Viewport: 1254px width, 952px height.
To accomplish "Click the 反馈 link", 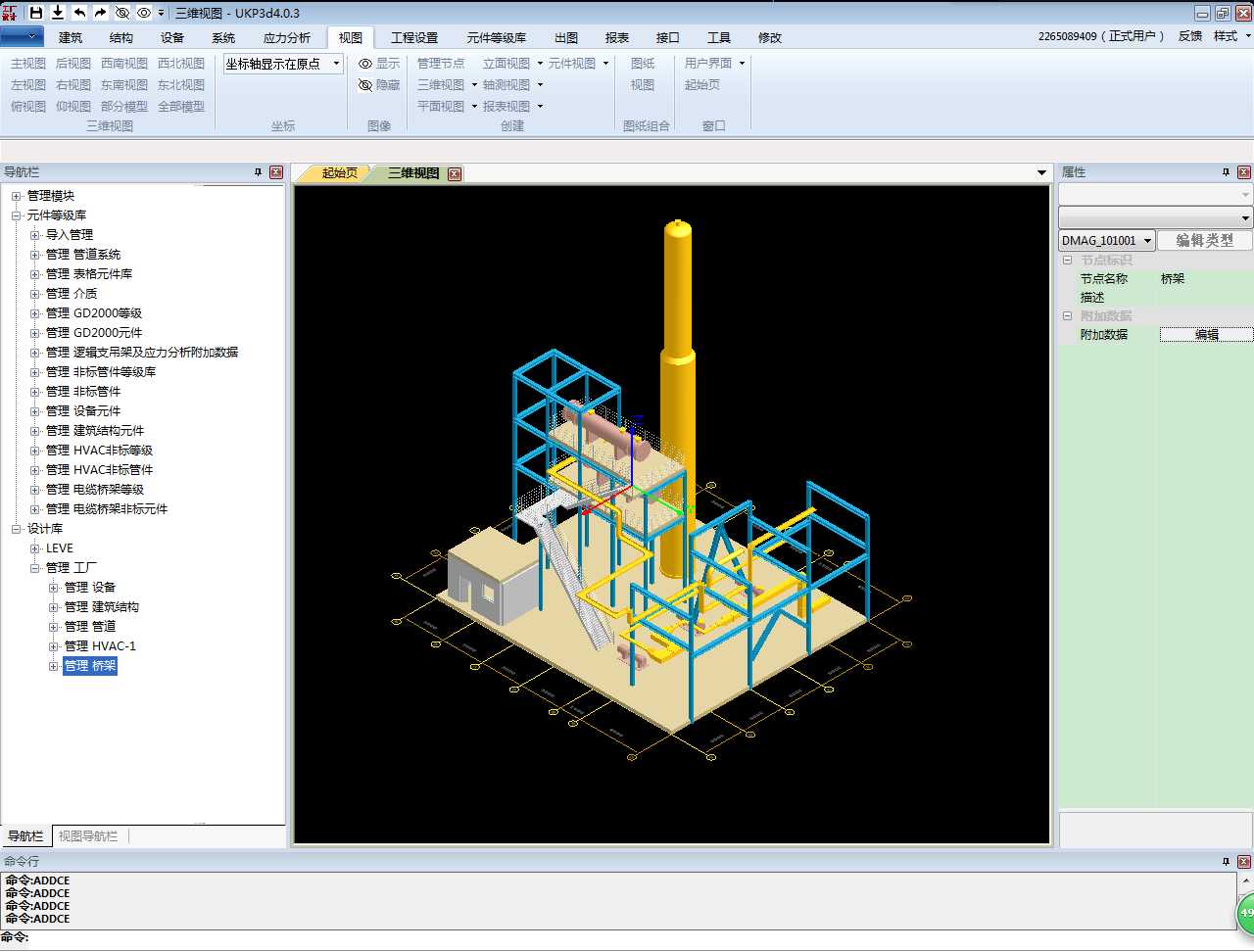I will pos(1190,36).
